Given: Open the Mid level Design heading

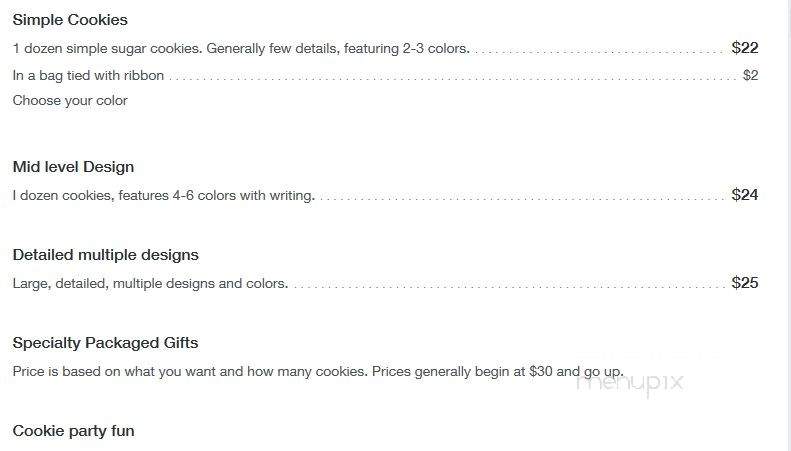Looking at the screenshot, I should (x=73, y=167).
